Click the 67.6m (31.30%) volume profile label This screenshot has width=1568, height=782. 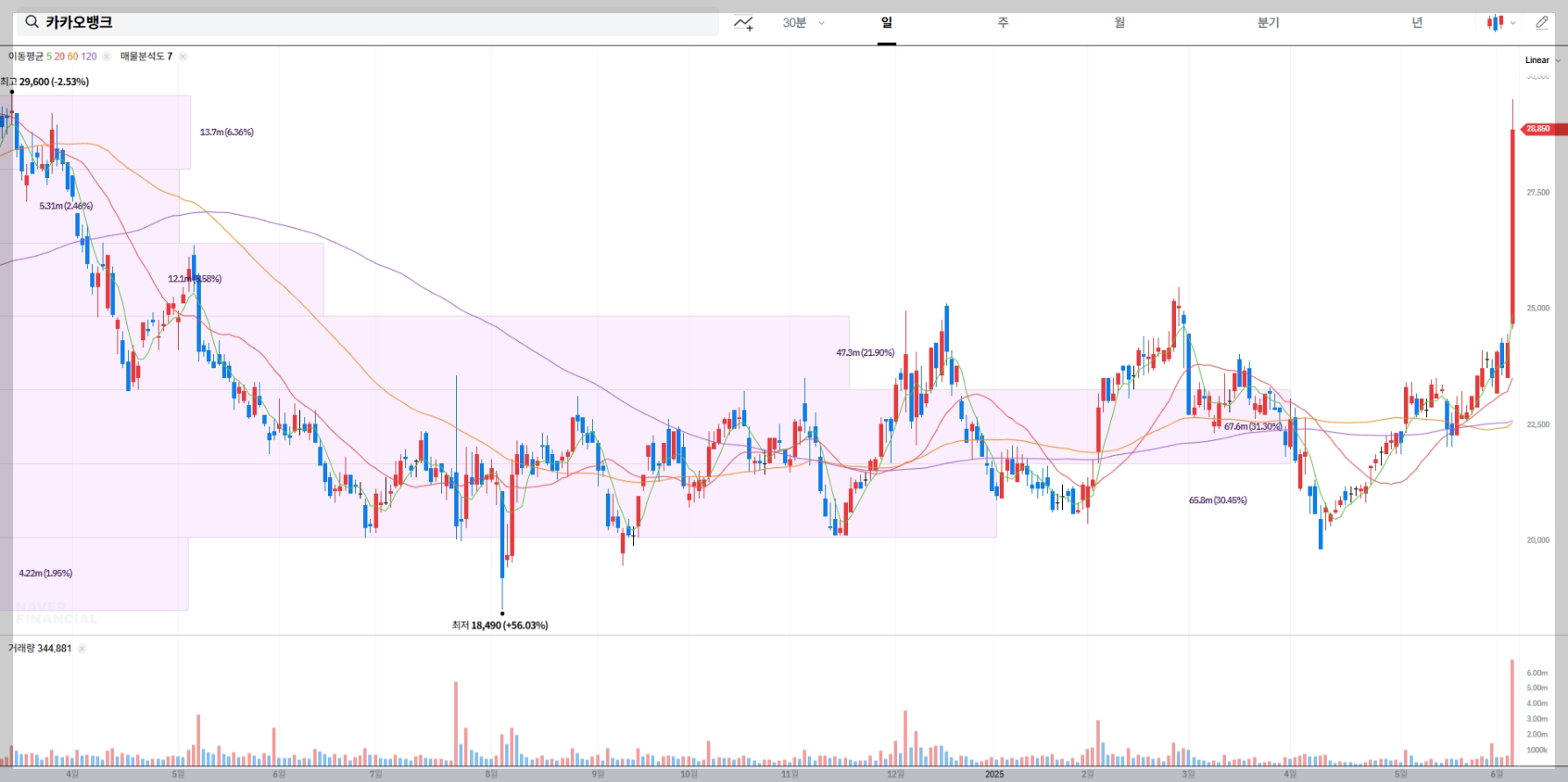tap(1253, 426)
